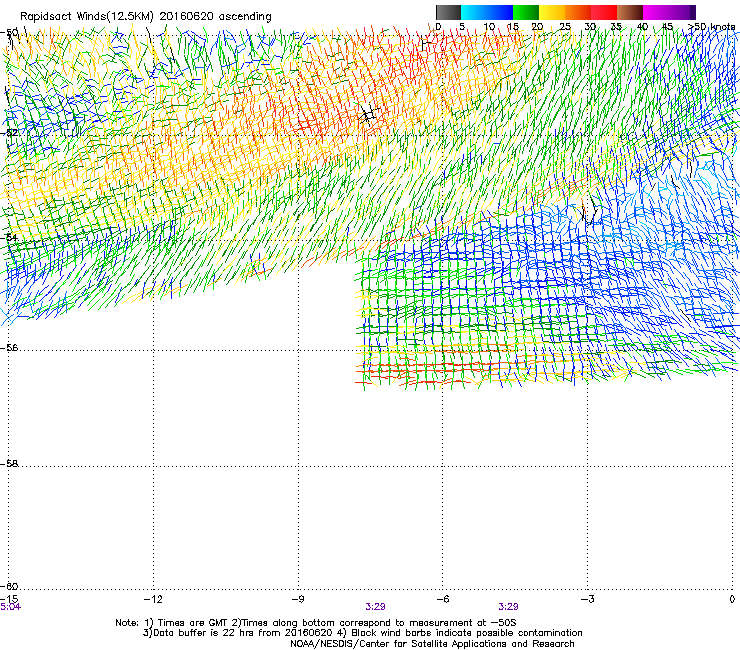This screenshot has width=740, height=650.
Task: Select the brown 35-40 knots legend swatch
Action: (x=630, y=12)
